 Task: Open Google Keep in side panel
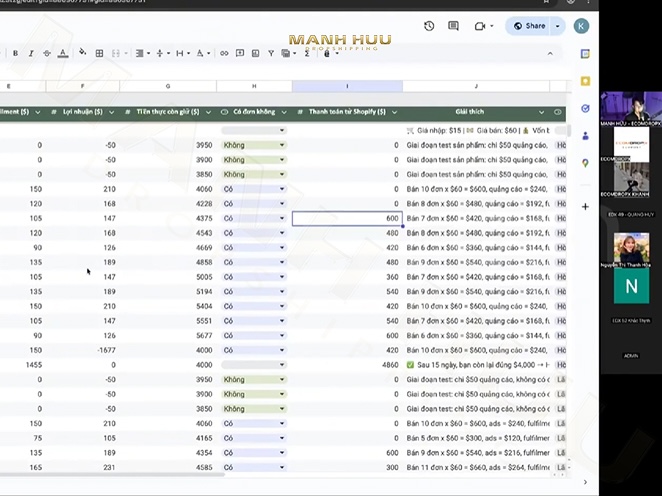[x=585, y=81]
